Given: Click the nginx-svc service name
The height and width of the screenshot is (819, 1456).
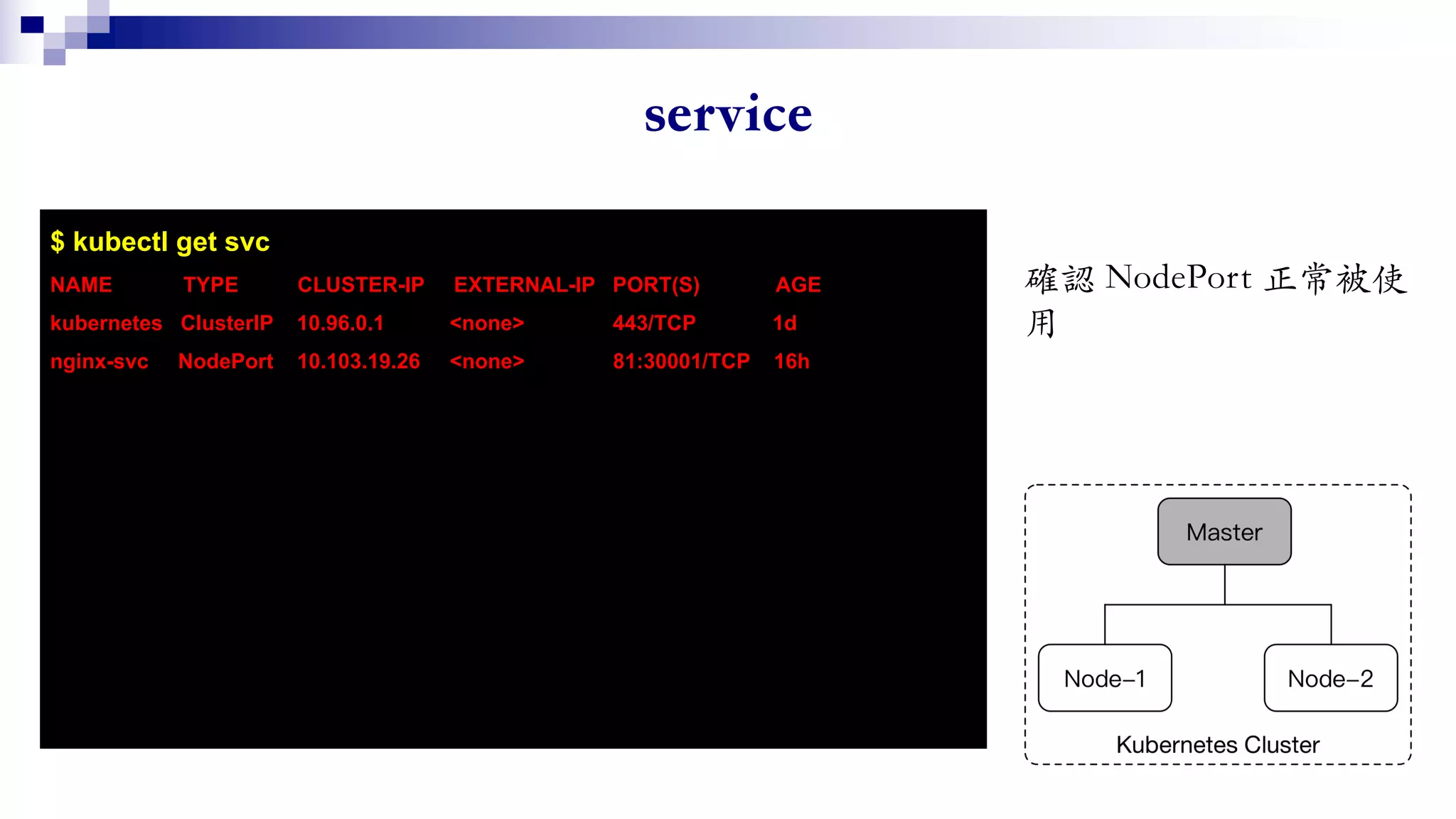Looking at the screenshot, I should point(100,361).
